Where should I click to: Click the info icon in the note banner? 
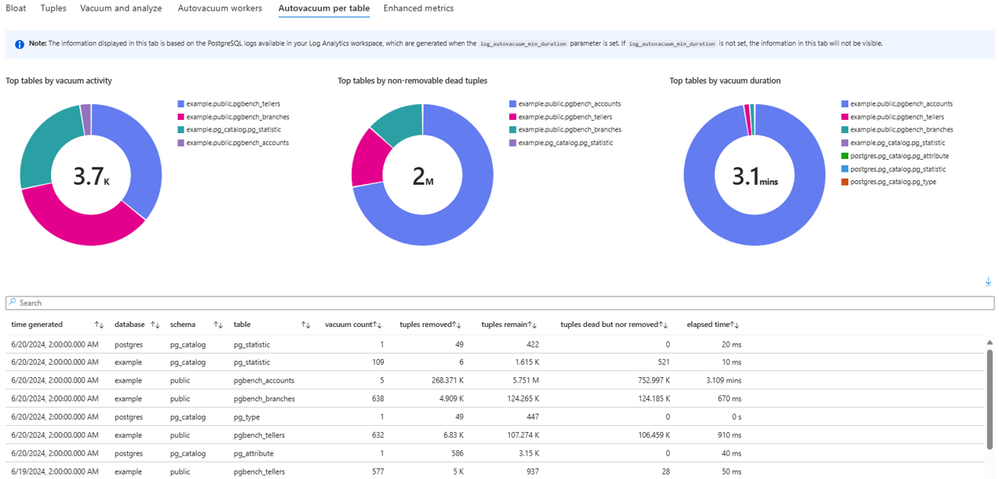[20, 44]
